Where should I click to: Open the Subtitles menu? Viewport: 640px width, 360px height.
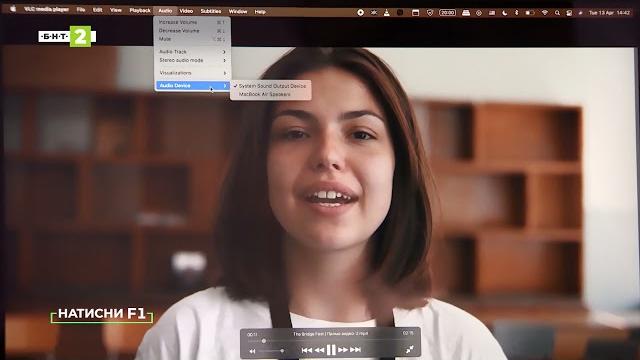click(211, 11)
